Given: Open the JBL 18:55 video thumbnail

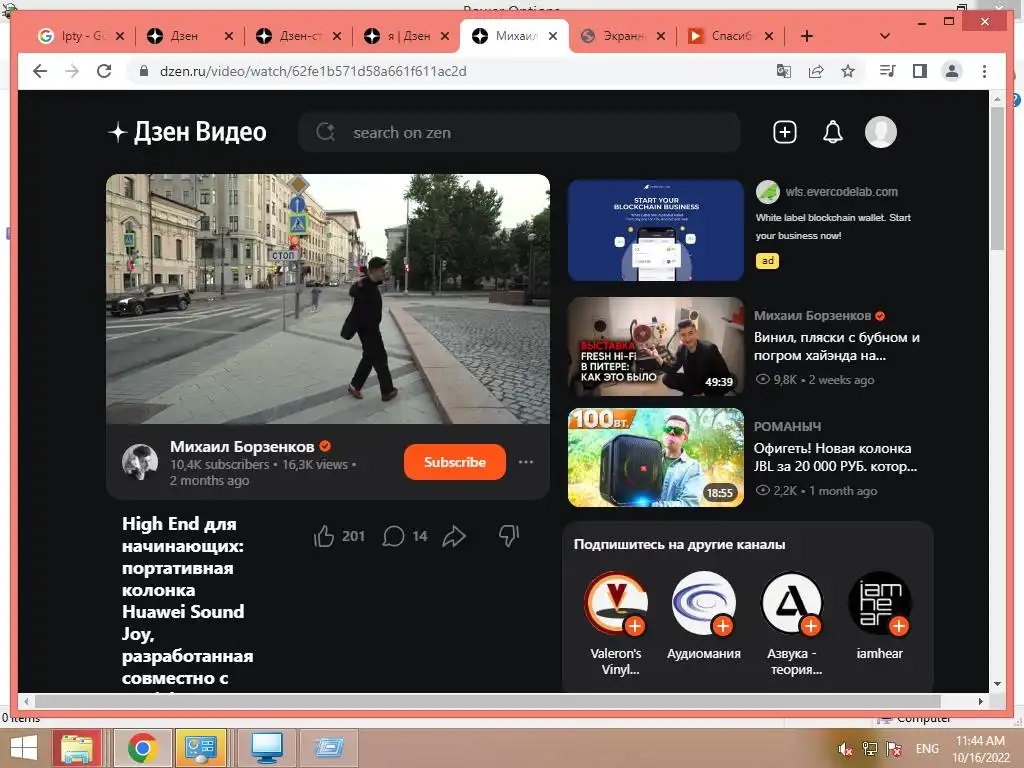Looking at the screenshot, I should [656, 458].
